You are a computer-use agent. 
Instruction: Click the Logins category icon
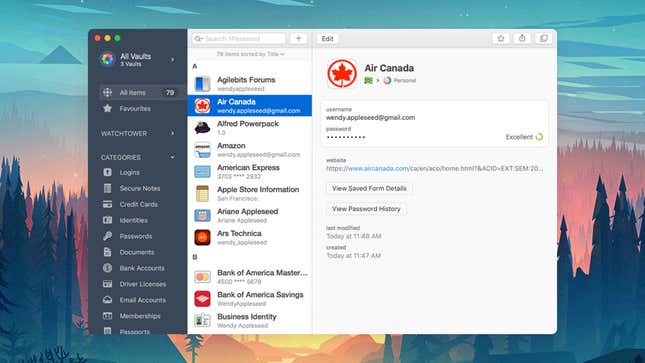pos(107,172)
